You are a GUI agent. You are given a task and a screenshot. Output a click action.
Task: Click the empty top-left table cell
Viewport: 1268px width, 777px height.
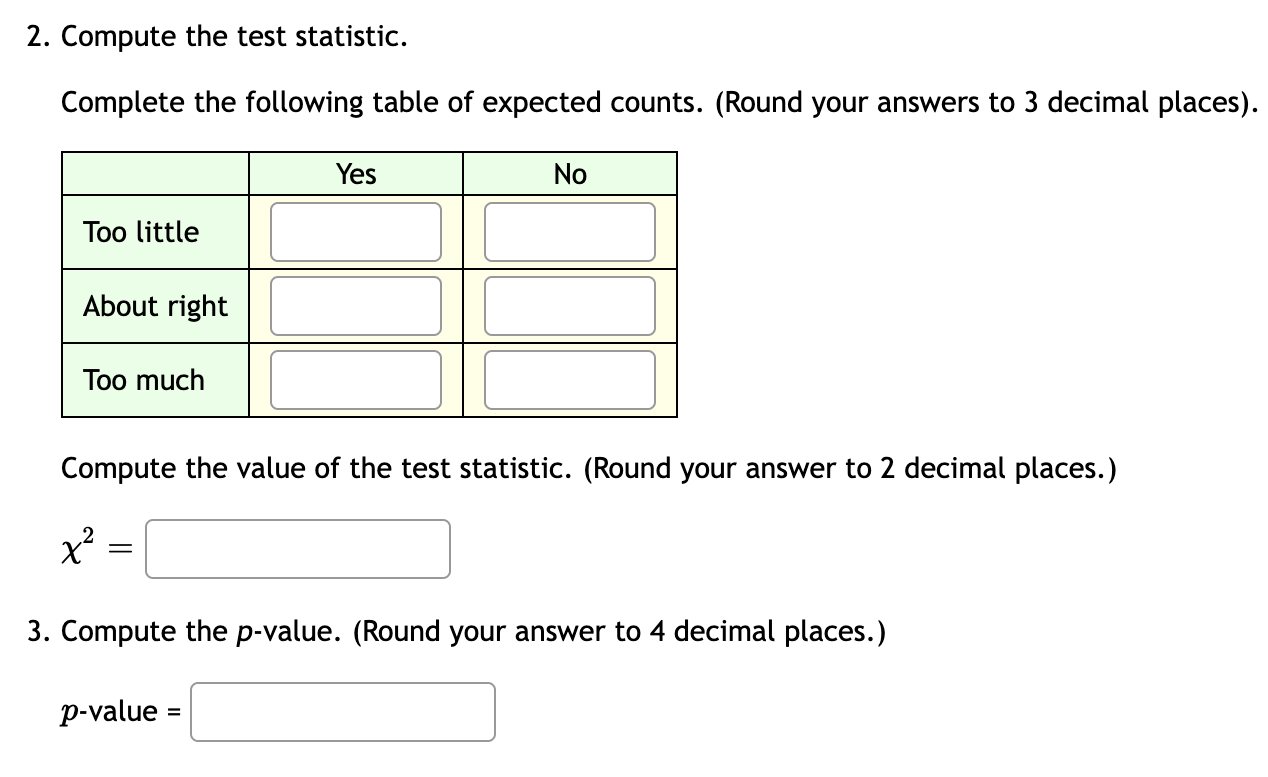[155, 173]
